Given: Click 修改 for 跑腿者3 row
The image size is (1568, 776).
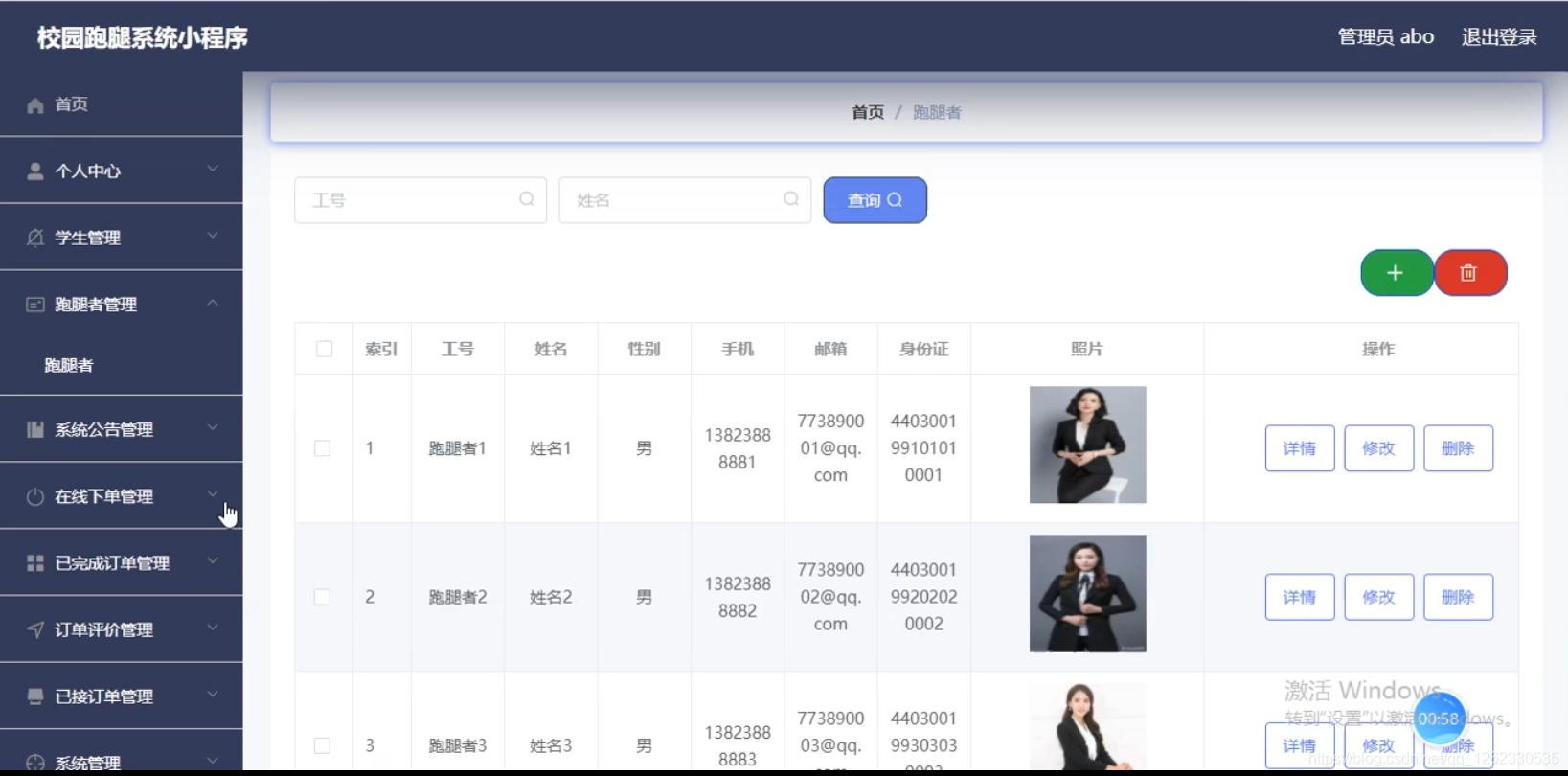Looking at the screenshot, I should tap(1379, 745).
